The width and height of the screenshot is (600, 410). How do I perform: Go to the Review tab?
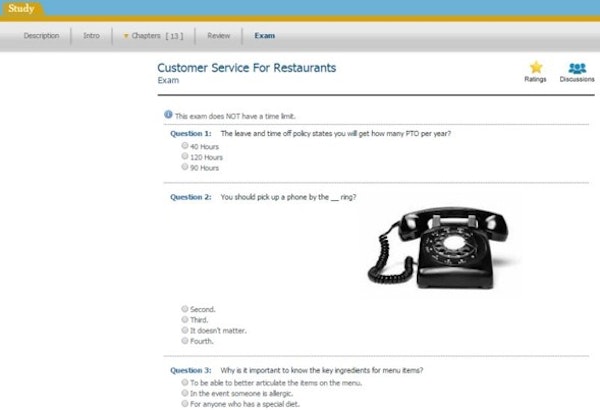[218, 36]
